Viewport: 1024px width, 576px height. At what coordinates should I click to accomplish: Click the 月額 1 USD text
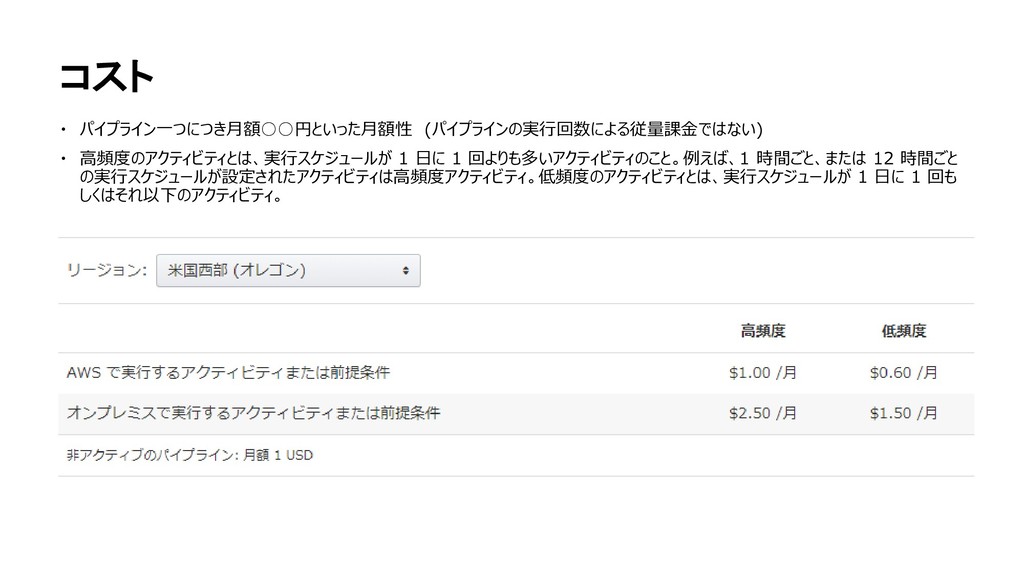point(278,455)
